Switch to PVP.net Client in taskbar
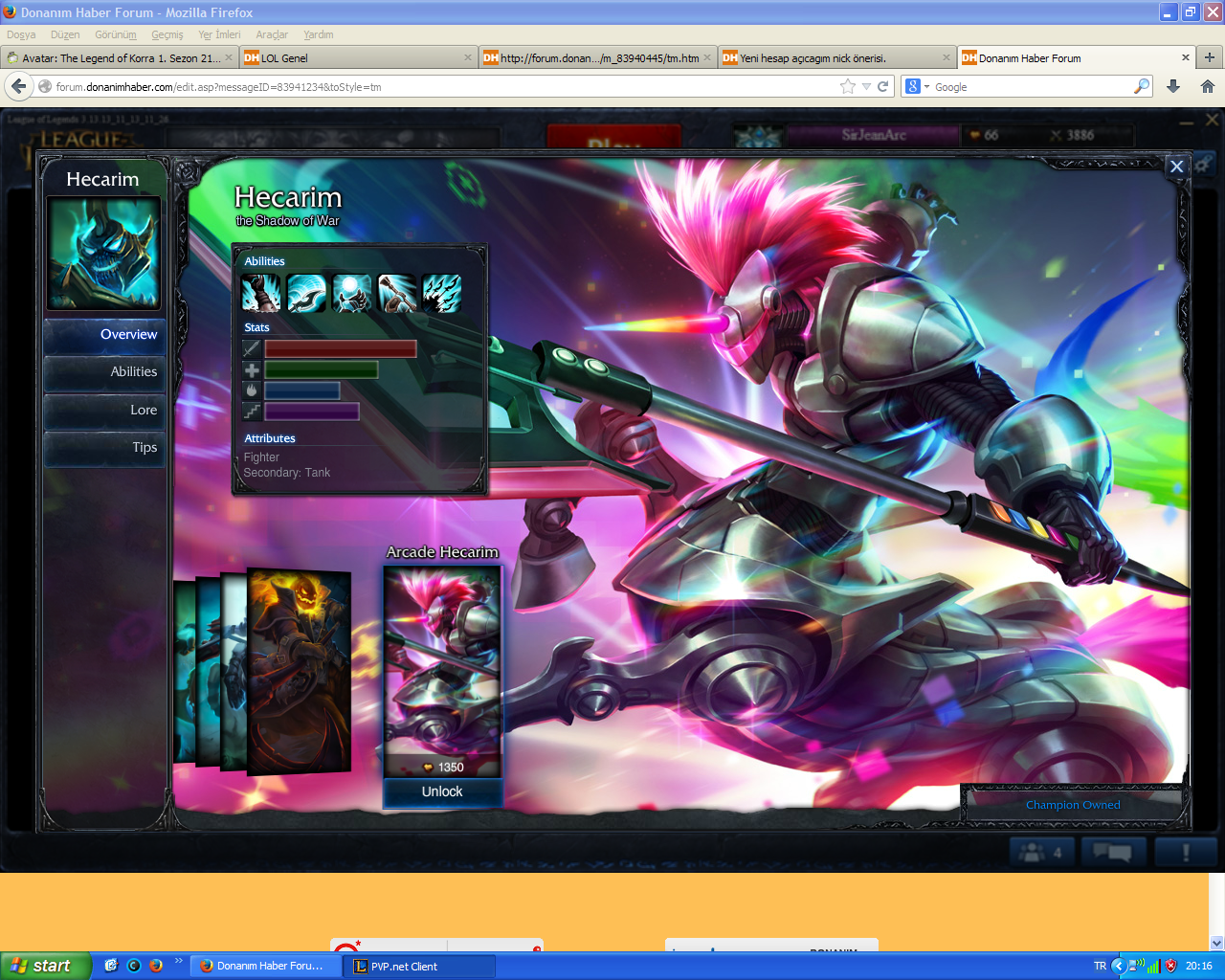Image resolution: width=1225 pixels, height=980 pixels. tap(421, 967)
